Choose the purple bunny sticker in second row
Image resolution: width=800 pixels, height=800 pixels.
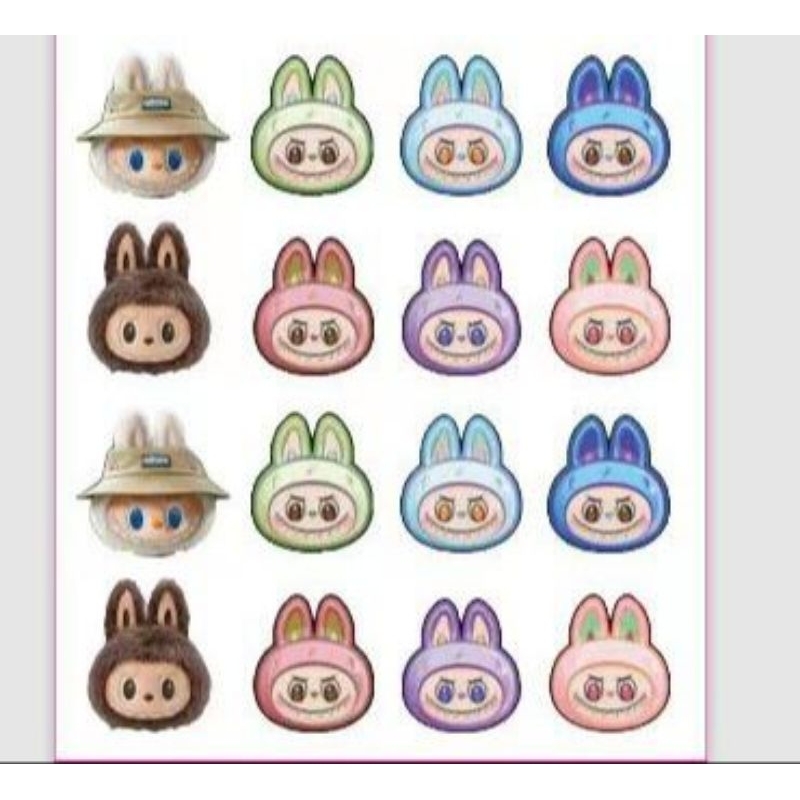[462, 306]
